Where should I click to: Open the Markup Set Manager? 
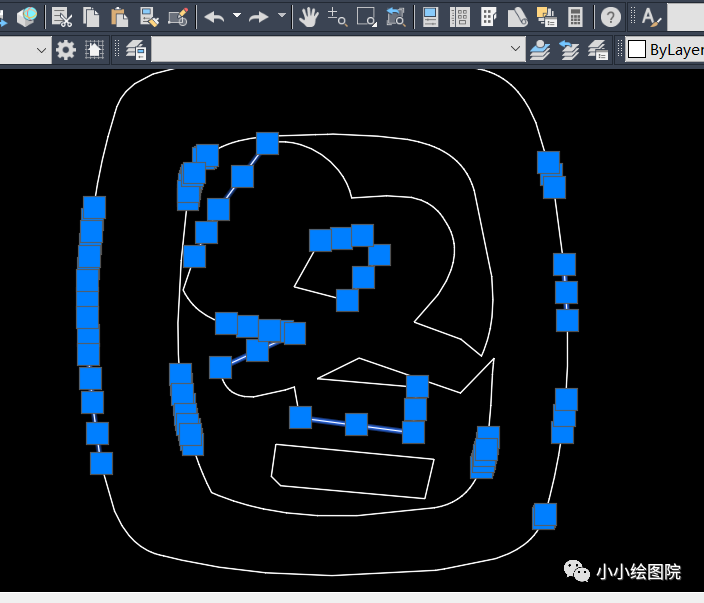pyautogui.click(x=547, y=17)
